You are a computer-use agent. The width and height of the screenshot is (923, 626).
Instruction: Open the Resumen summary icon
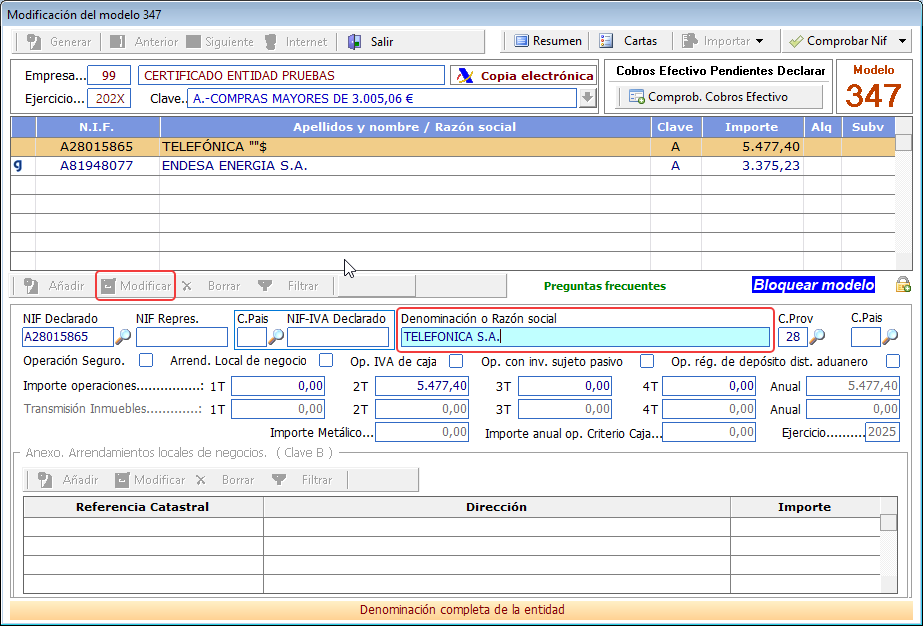[x=521, y=41]
